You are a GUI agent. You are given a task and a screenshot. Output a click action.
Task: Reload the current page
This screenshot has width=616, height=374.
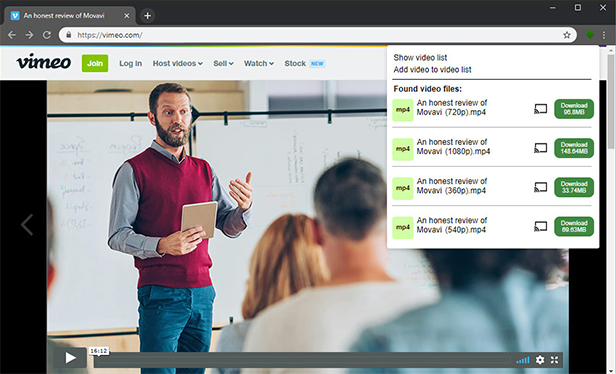click(47, 35)
